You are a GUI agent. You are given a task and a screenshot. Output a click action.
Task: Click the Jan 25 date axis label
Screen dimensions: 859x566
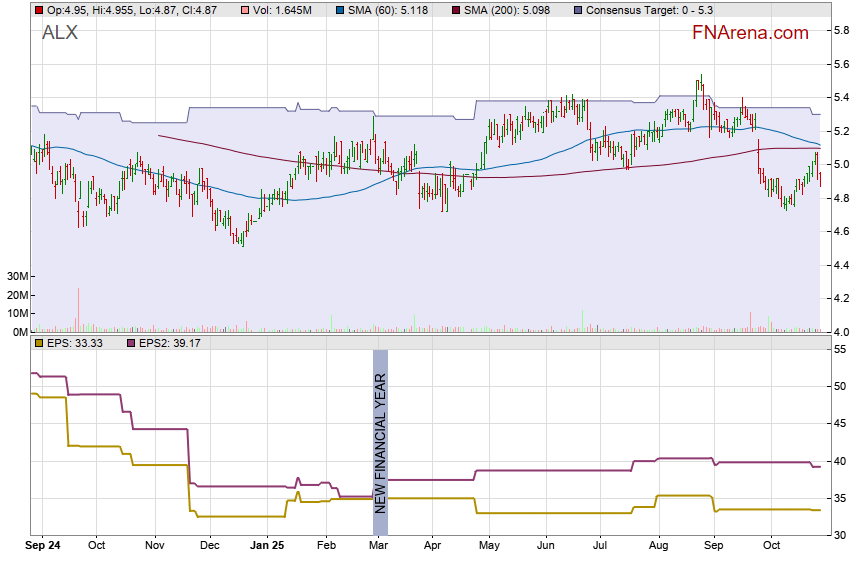click(x=267, y=547)
